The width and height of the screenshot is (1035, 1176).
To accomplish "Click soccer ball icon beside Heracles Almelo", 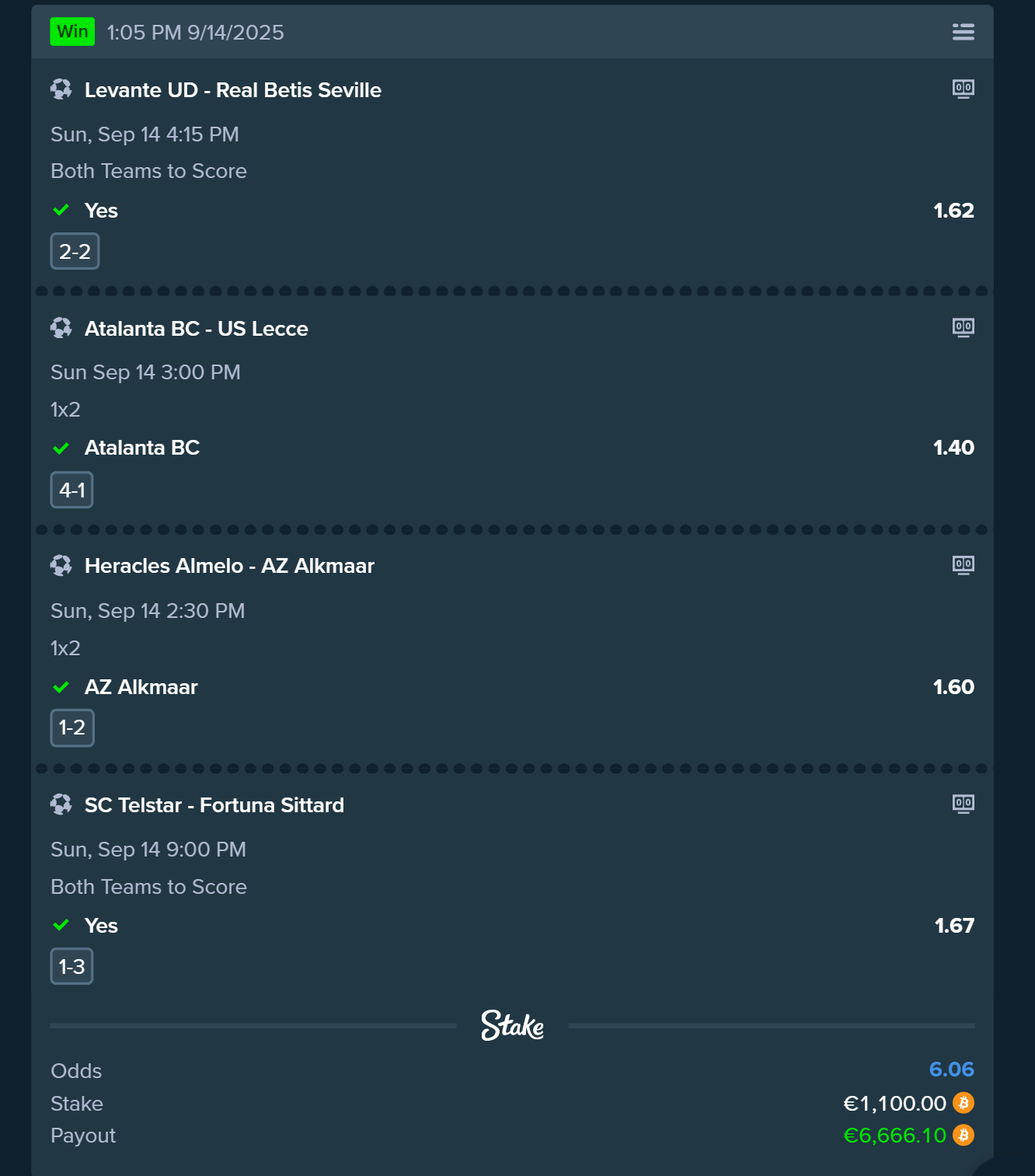I will (61, 565).
